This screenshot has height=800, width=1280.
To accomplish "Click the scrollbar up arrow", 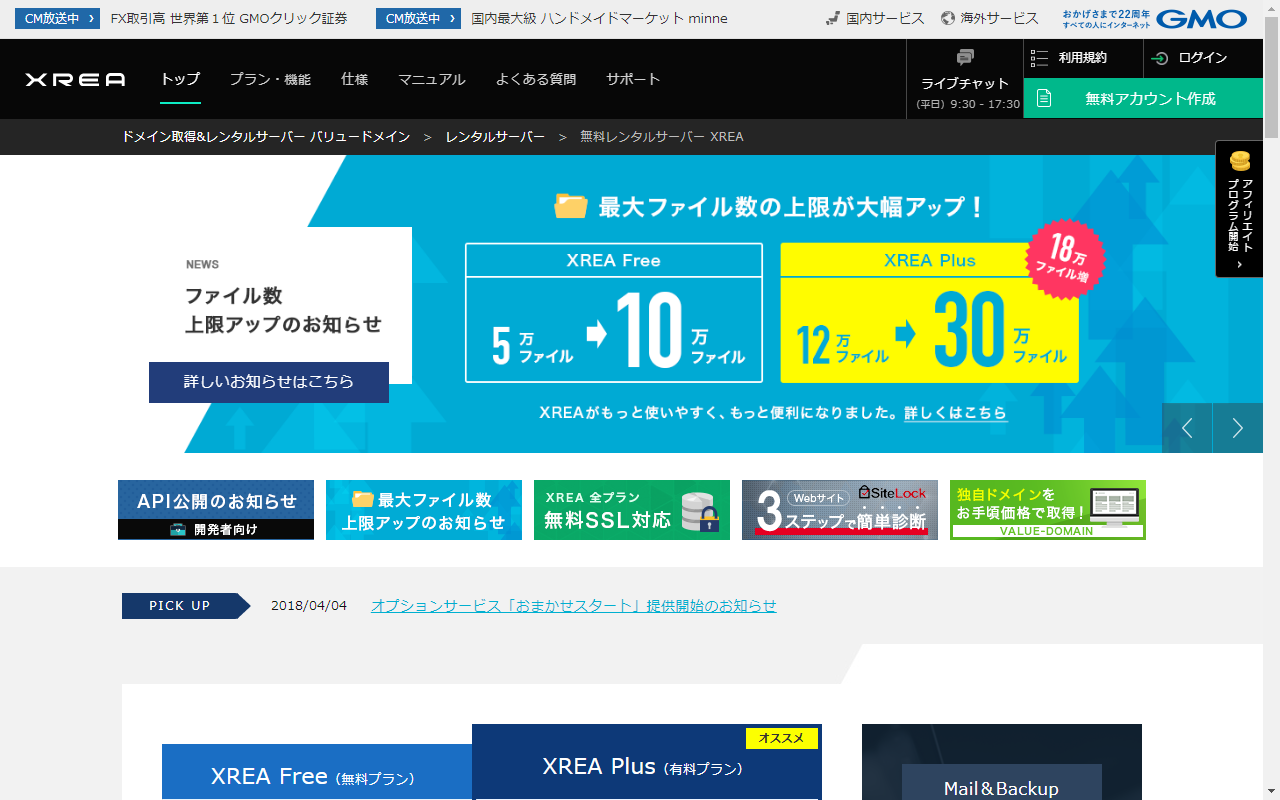I will (x=1272, y=8).
